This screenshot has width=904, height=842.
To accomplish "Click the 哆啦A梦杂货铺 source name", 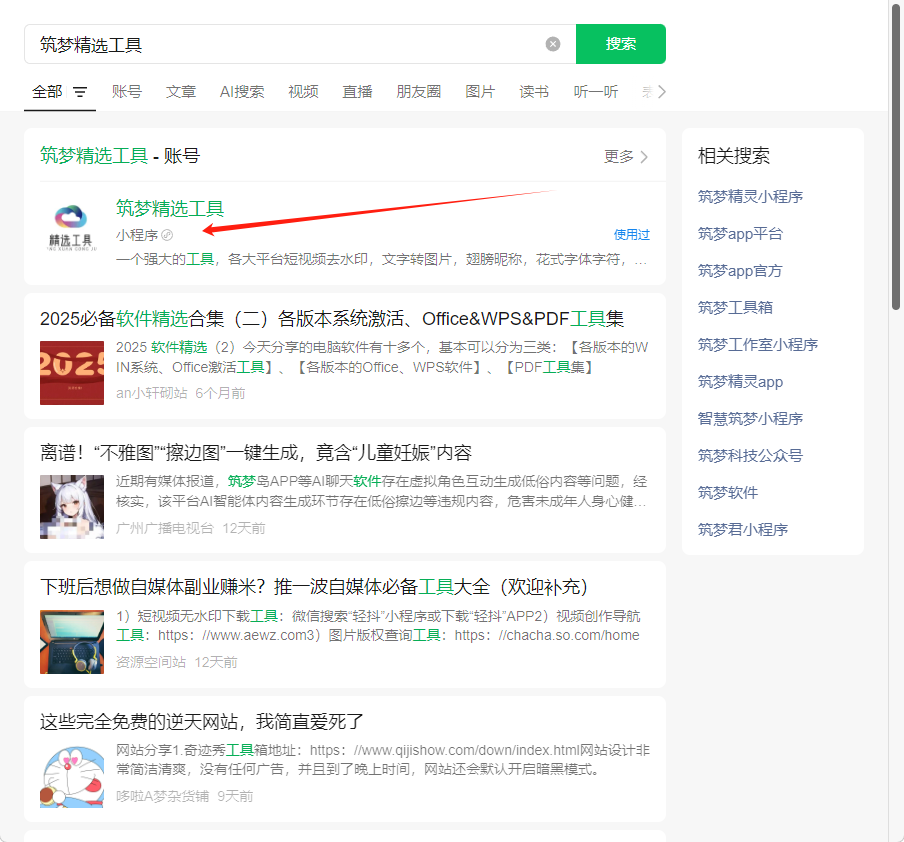I will pos(163,796).
